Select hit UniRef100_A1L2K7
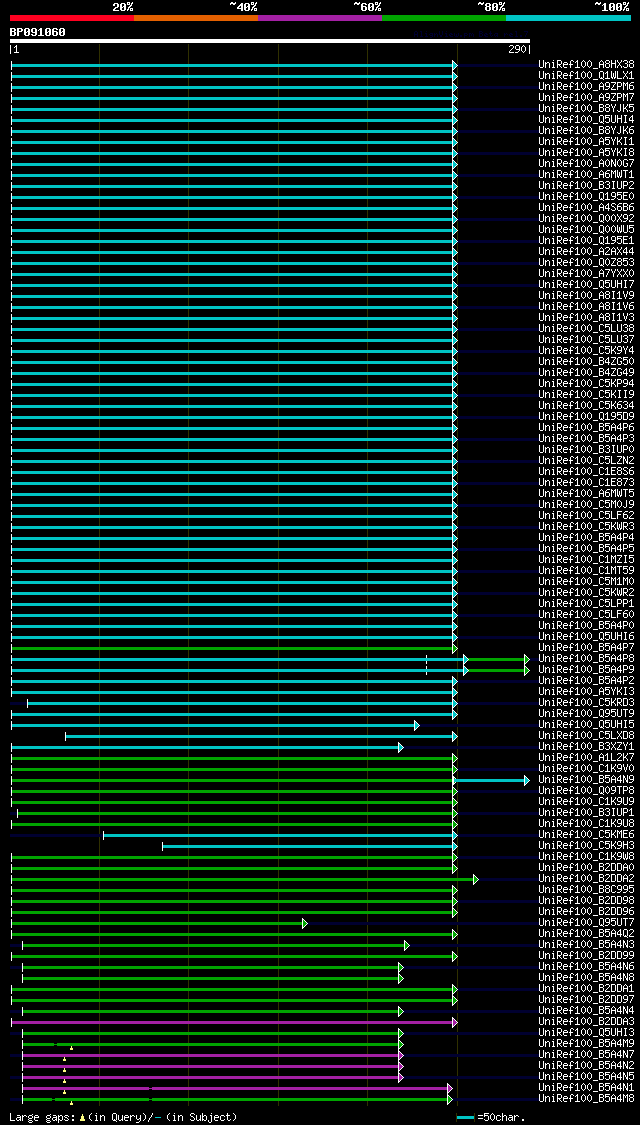This screenshot has height=1125, width=640. (586, 758)
